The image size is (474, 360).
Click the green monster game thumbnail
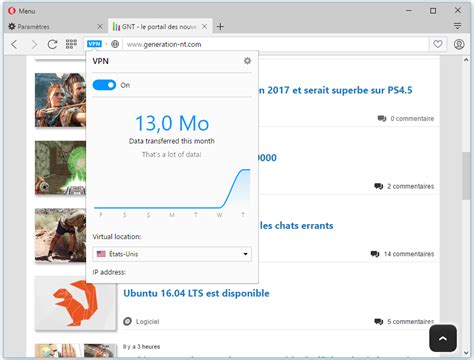60,168
